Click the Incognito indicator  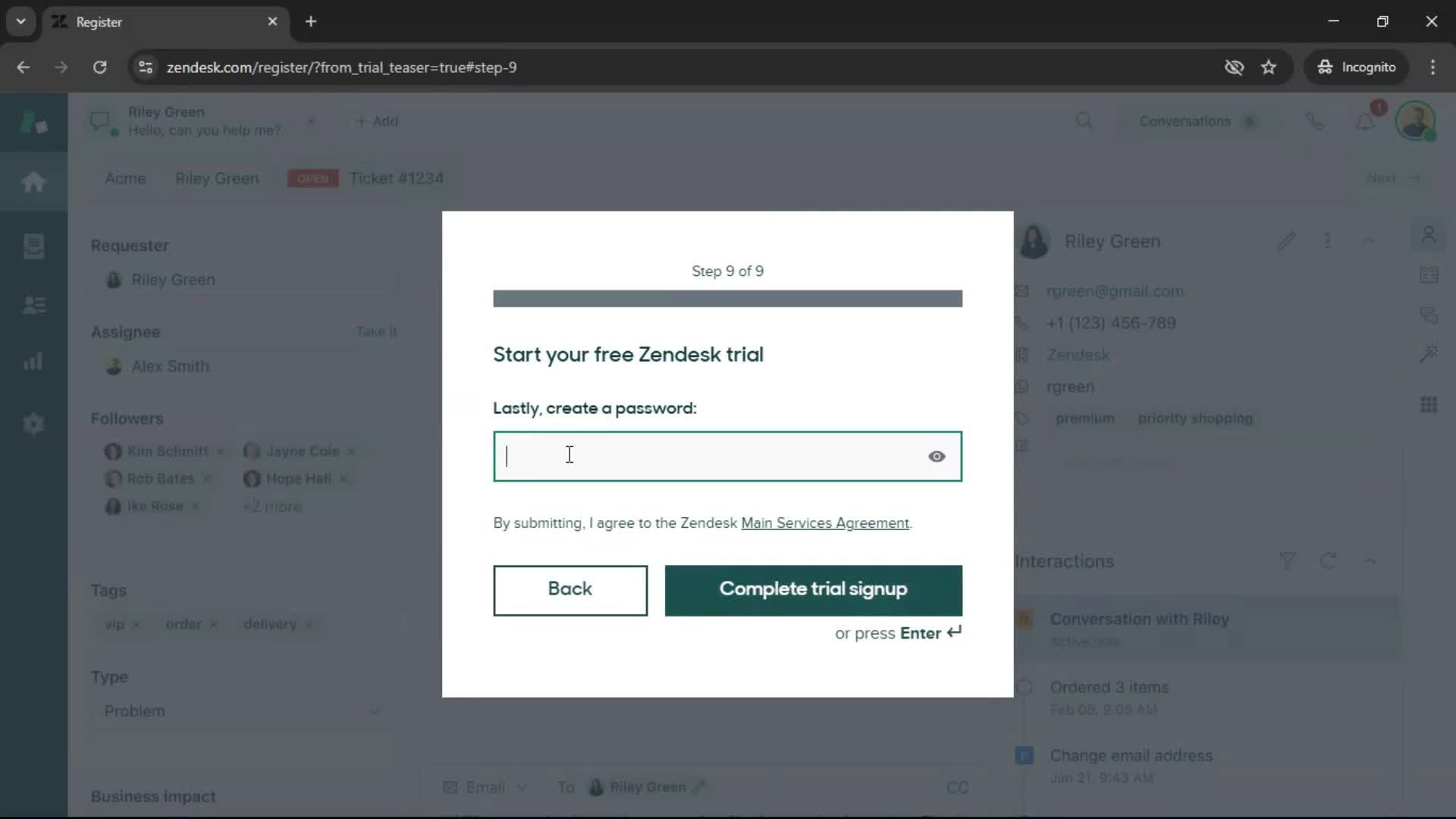point(1357,67)
